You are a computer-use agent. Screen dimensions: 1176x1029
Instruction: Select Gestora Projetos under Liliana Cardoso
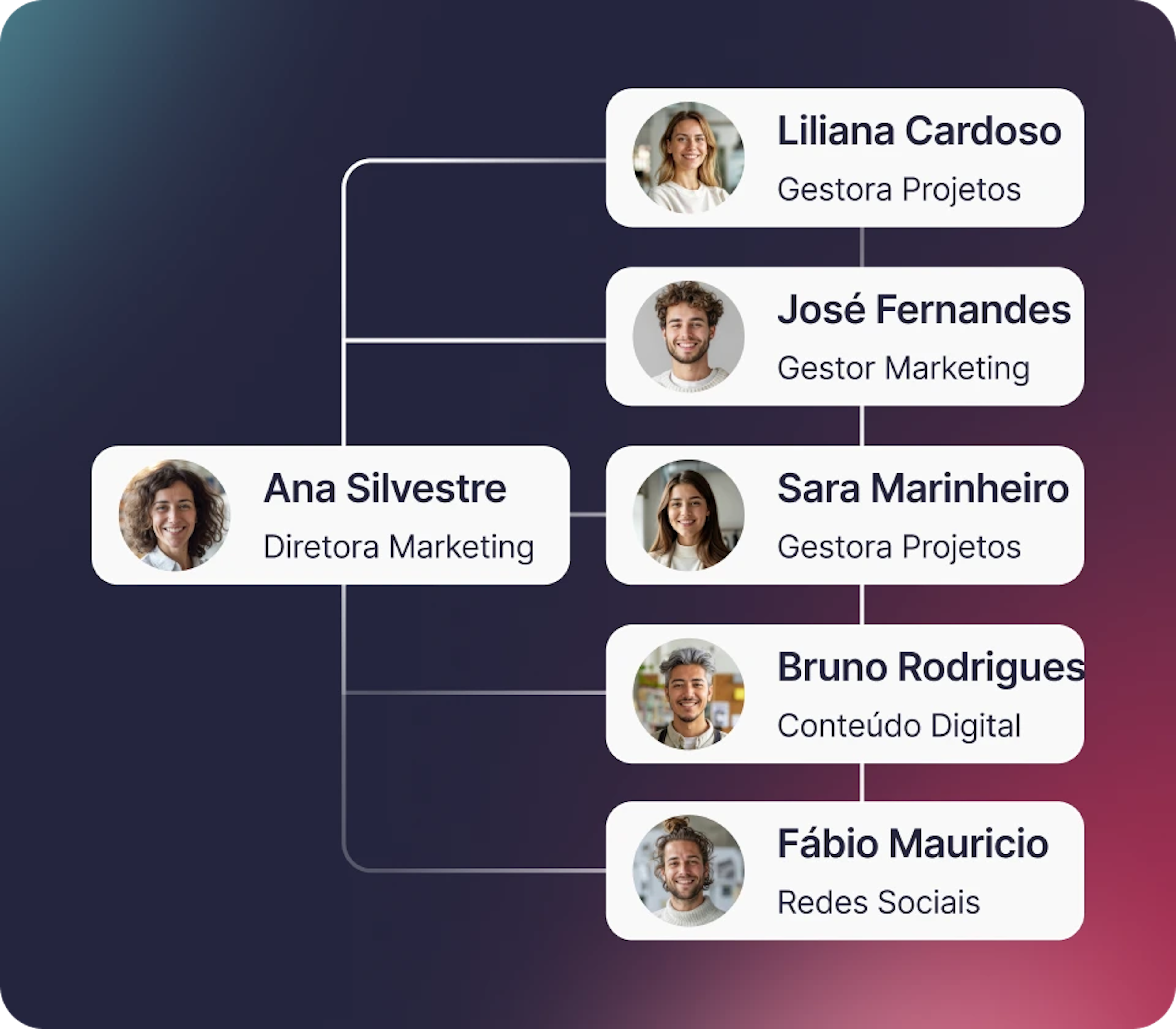[899, 190]
